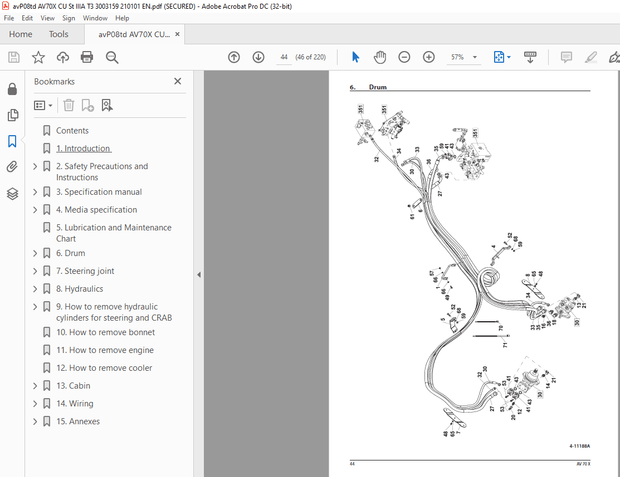Go to Contents bookmark
This screenshot has width=620, height=477.
click(x=72, y=131)
